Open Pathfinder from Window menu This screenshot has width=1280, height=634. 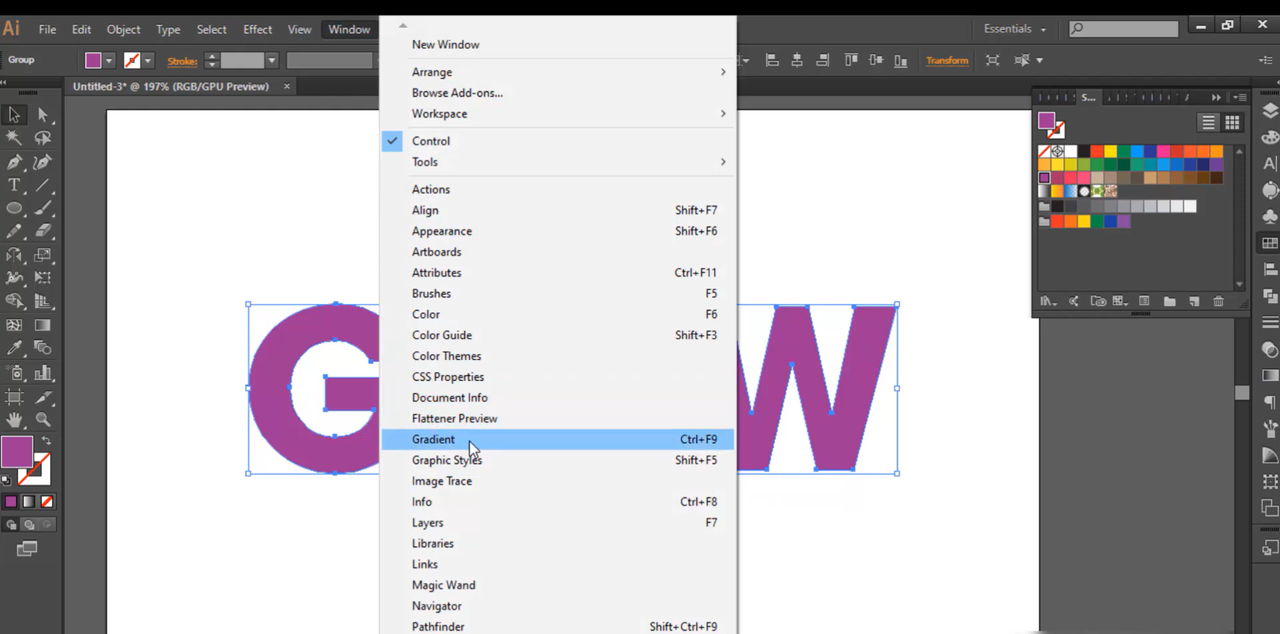558,627
